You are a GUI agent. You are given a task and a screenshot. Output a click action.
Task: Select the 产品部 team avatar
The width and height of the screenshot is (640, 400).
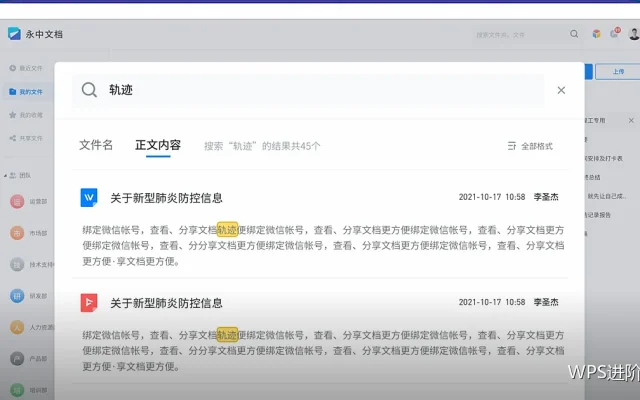17,358
